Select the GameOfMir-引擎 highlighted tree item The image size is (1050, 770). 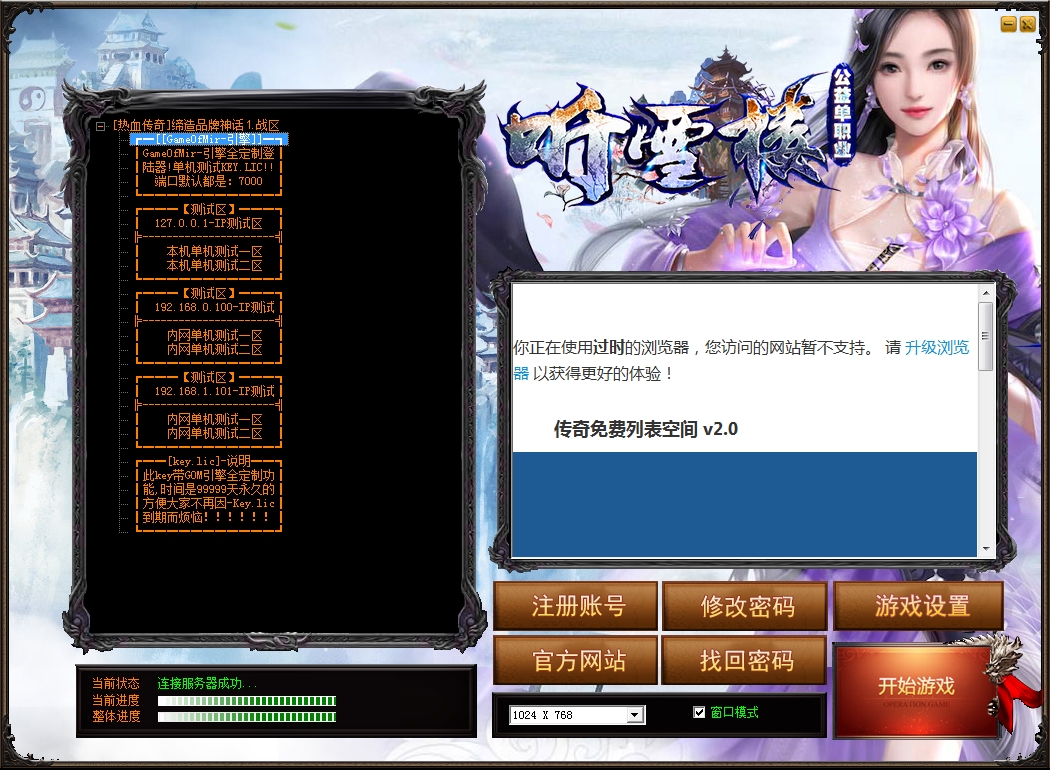[209, 140]
